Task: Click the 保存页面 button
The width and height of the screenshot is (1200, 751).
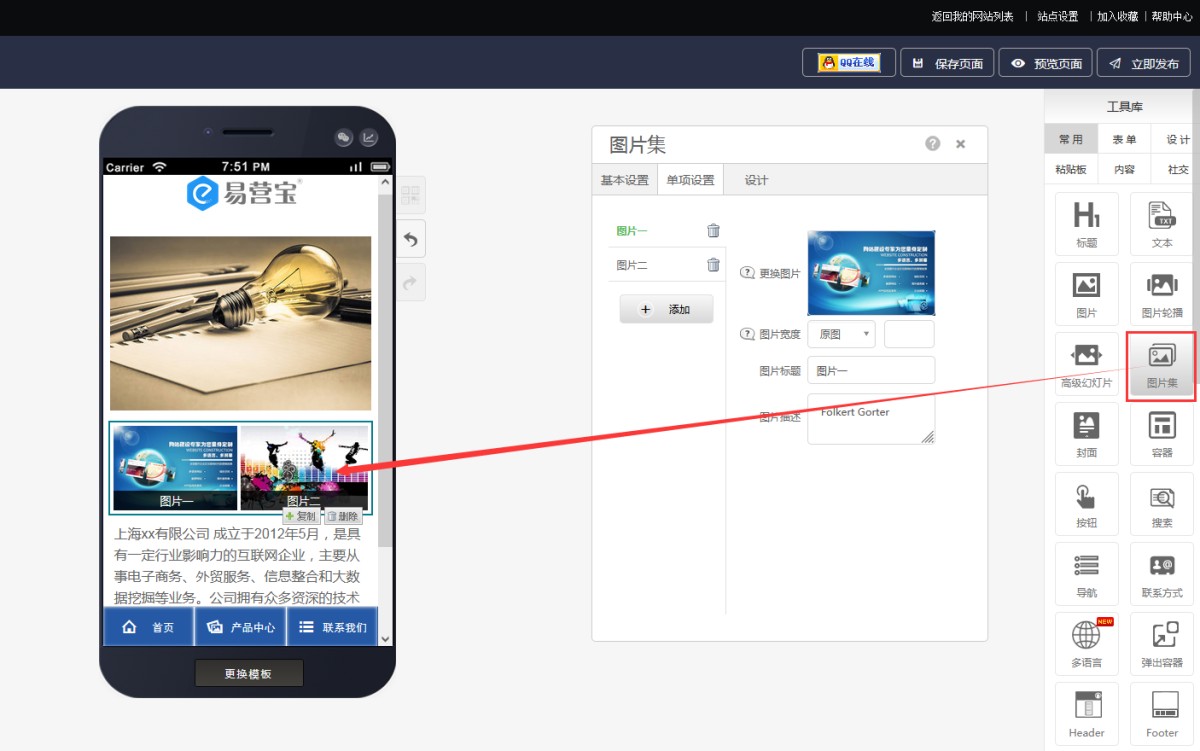Action: point(947,63)
